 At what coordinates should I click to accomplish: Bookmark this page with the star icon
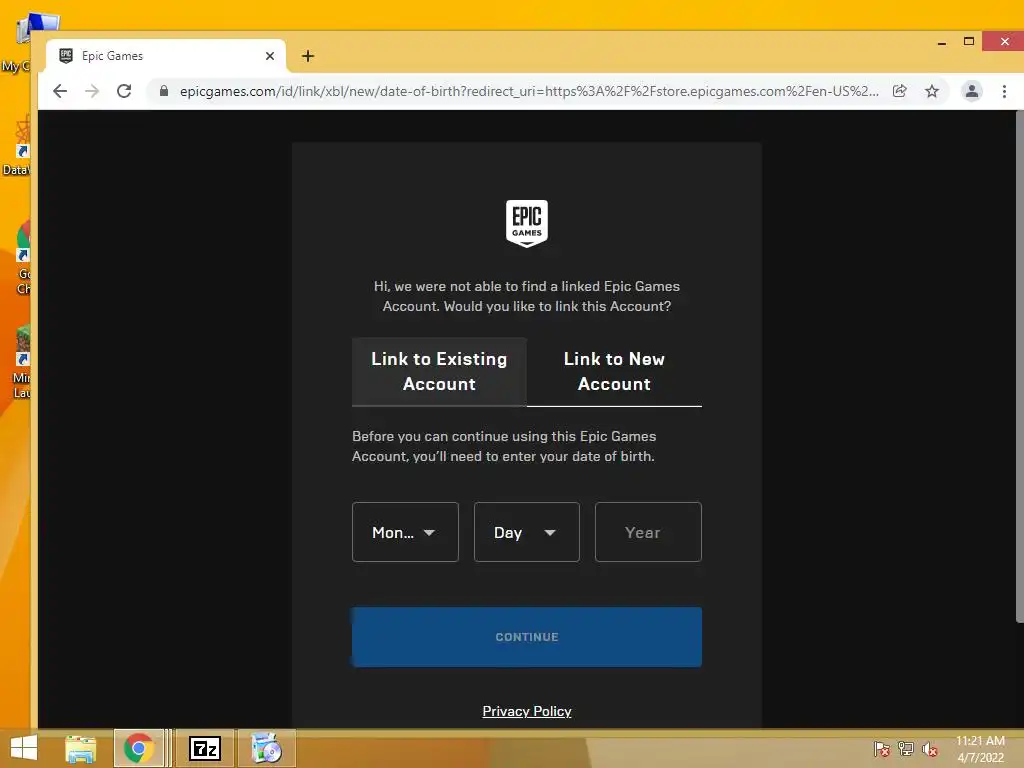[932, 91]
